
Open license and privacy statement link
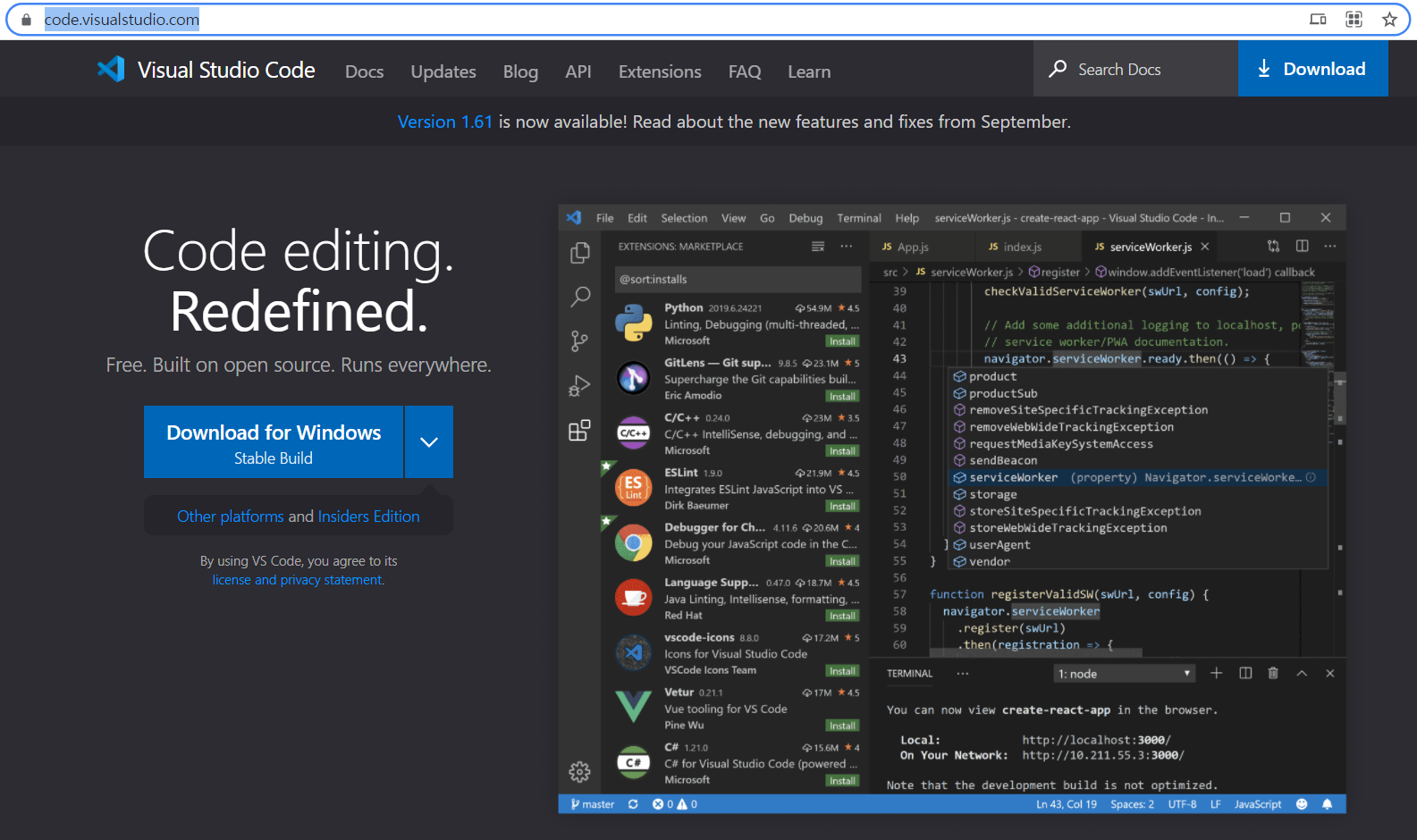point(298,580)
